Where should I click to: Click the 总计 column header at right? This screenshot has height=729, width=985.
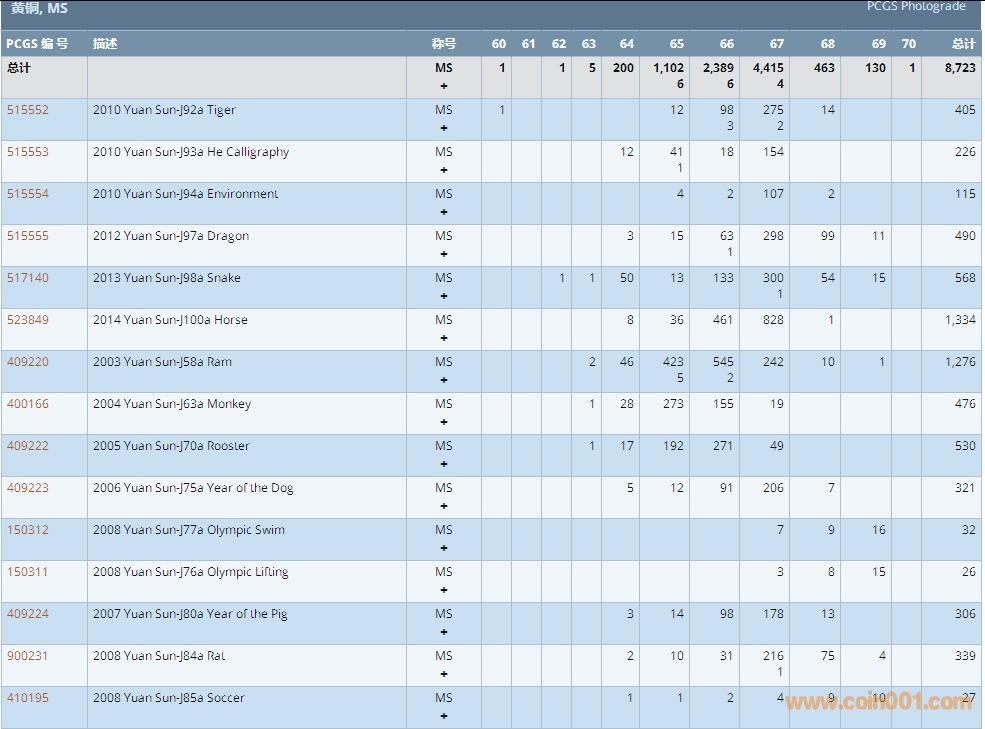click(963, 44)
